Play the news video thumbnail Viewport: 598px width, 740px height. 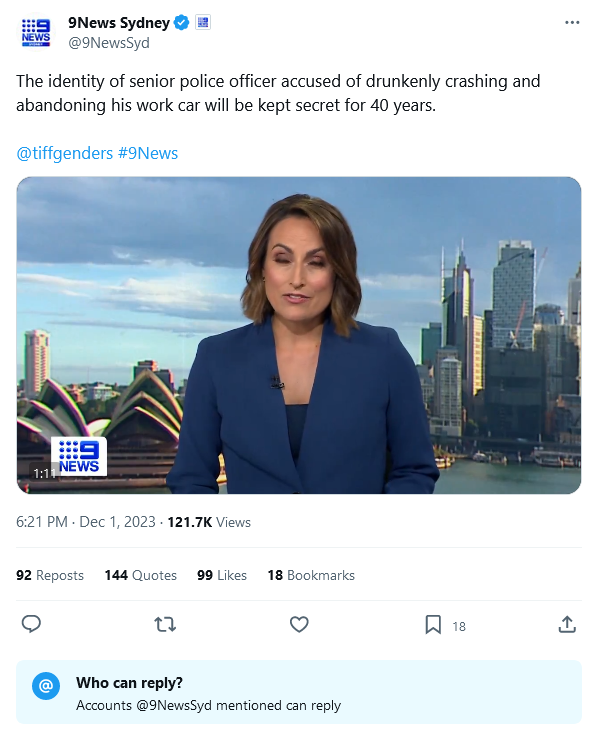click(x=299, y=335)
